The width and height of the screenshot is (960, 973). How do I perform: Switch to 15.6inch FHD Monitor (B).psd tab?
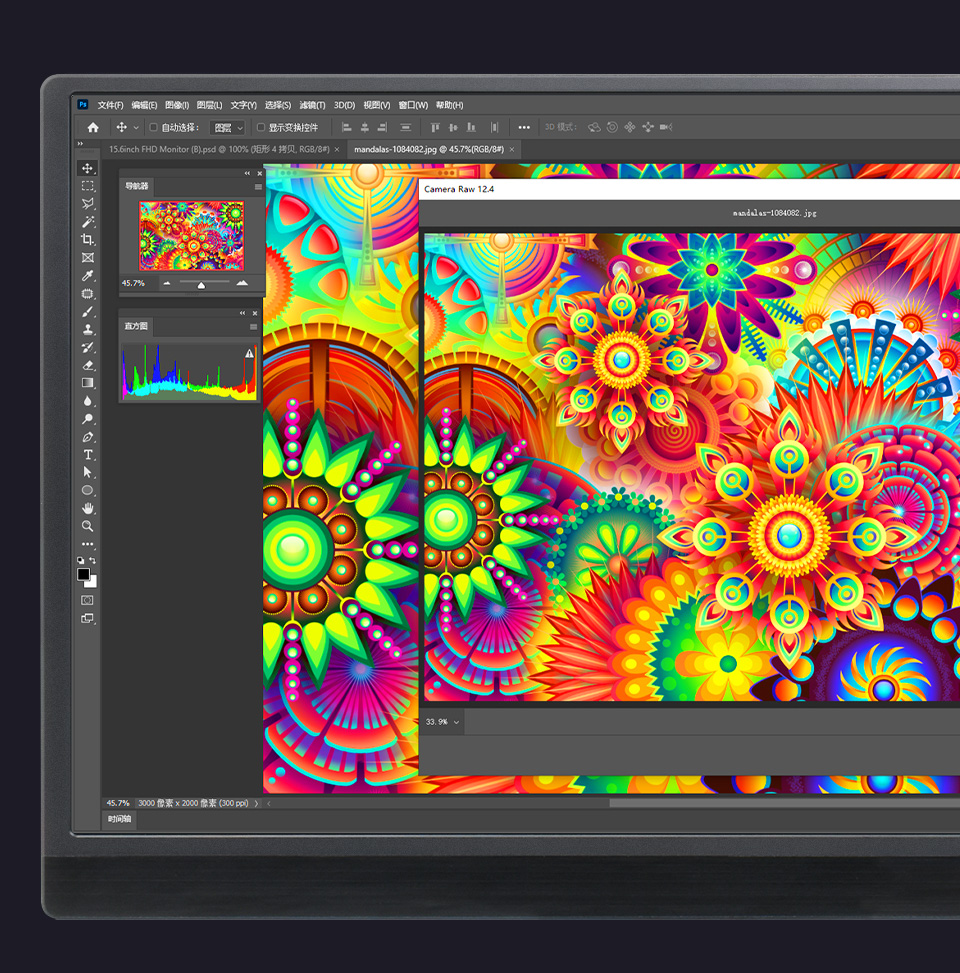[218, 149]
